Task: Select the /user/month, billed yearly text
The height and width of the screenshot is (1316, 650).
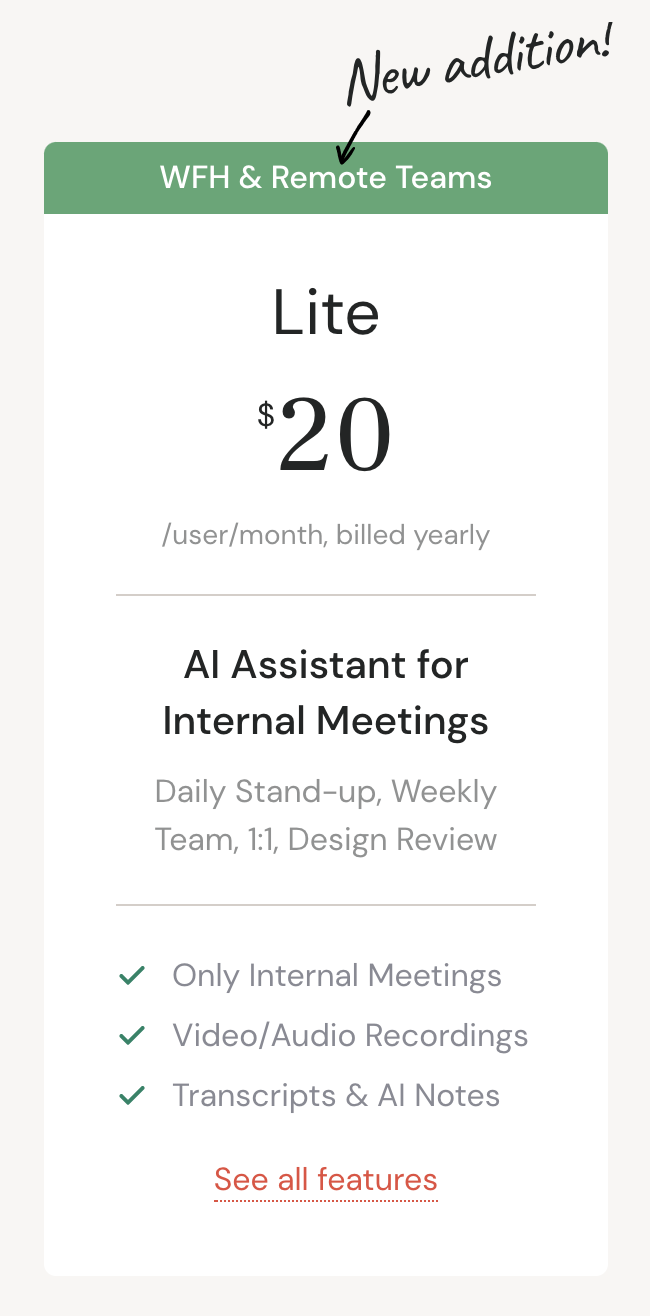Action: [326, 535]
